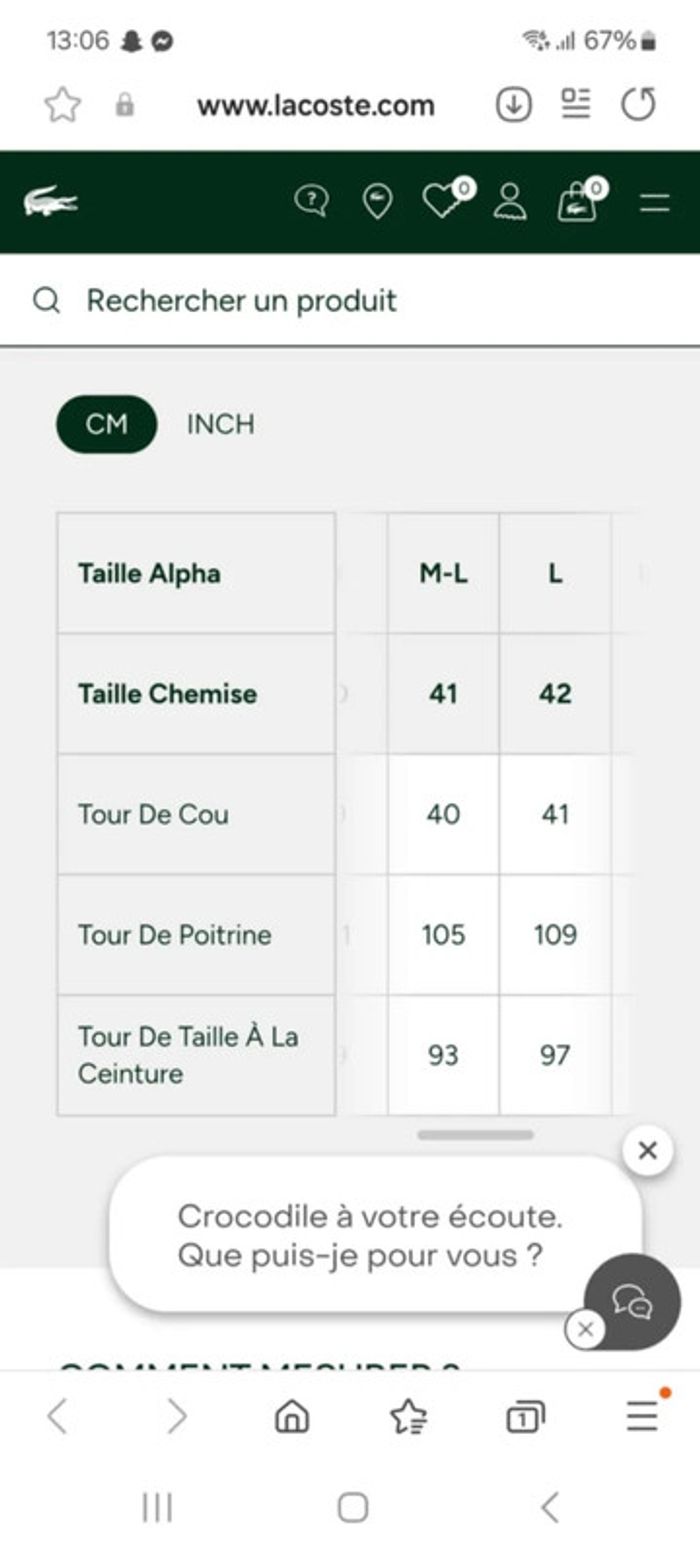This screenshot has height=1556, width=700.
Task: Open the chat assistant button
Action: [x=632, y=1302]
